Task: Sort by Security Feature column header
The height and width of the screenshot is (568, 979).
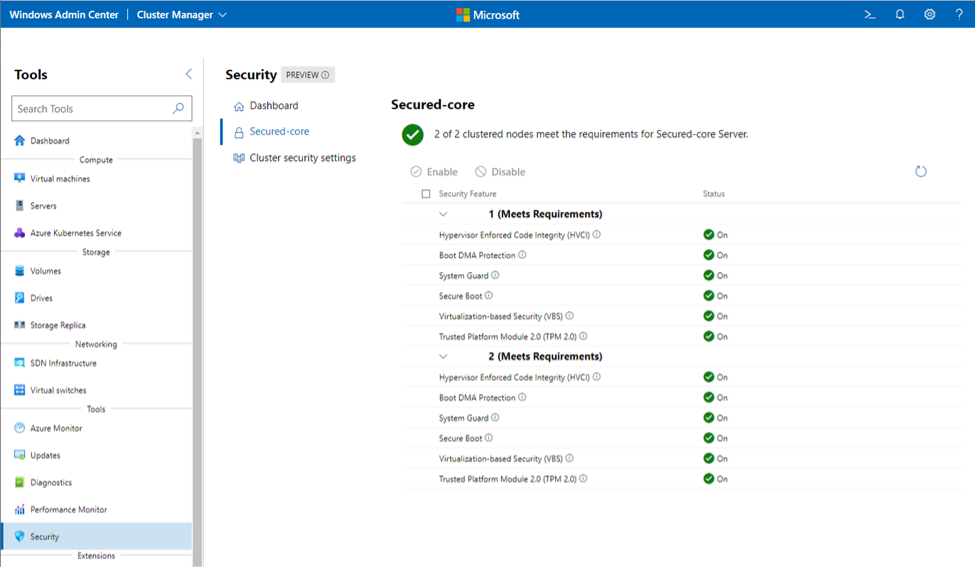Action: [468, 193]
